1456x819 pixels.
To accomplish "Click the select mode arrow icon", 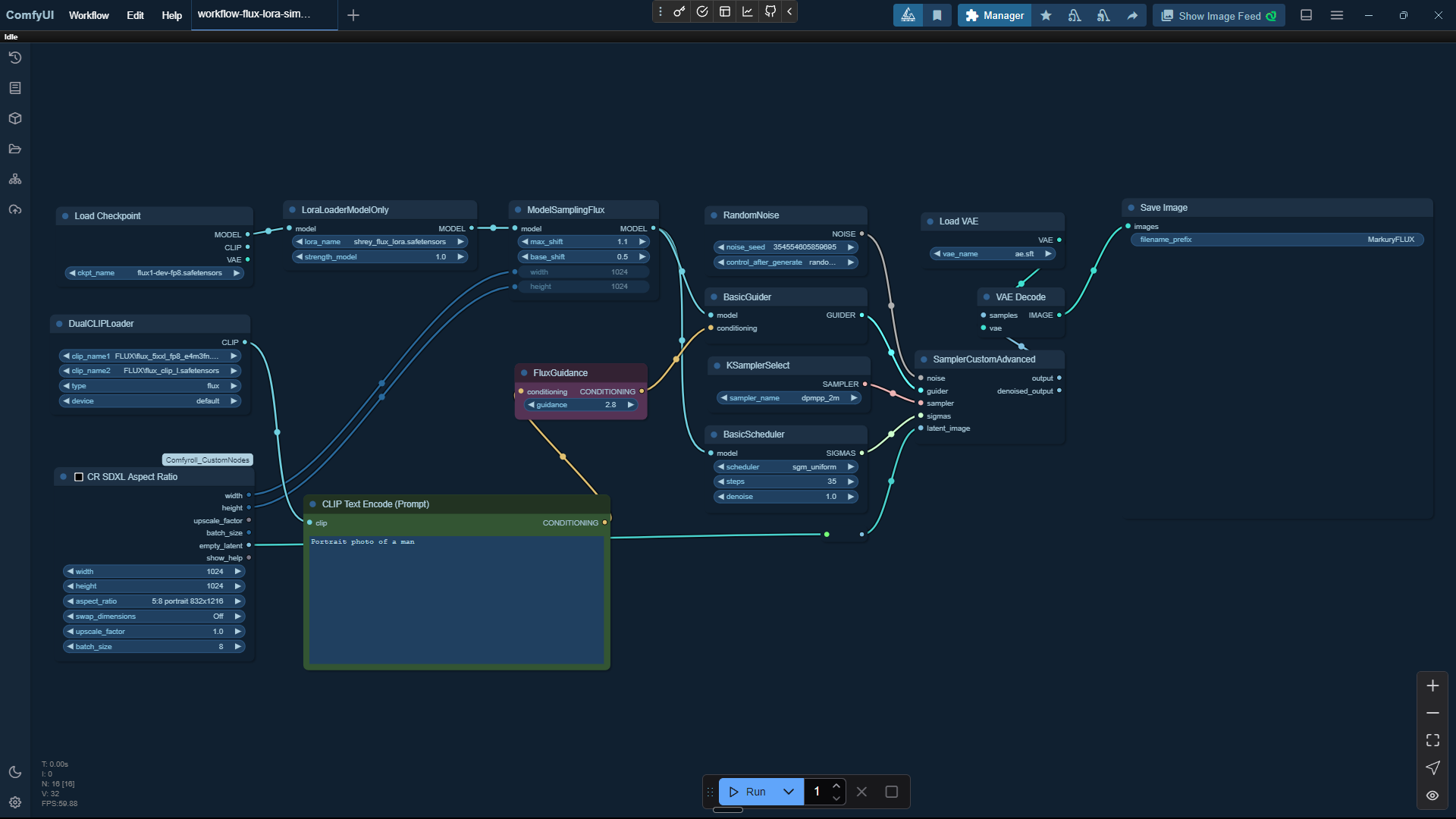I will pyautogui.click(x=1432, y=767).
